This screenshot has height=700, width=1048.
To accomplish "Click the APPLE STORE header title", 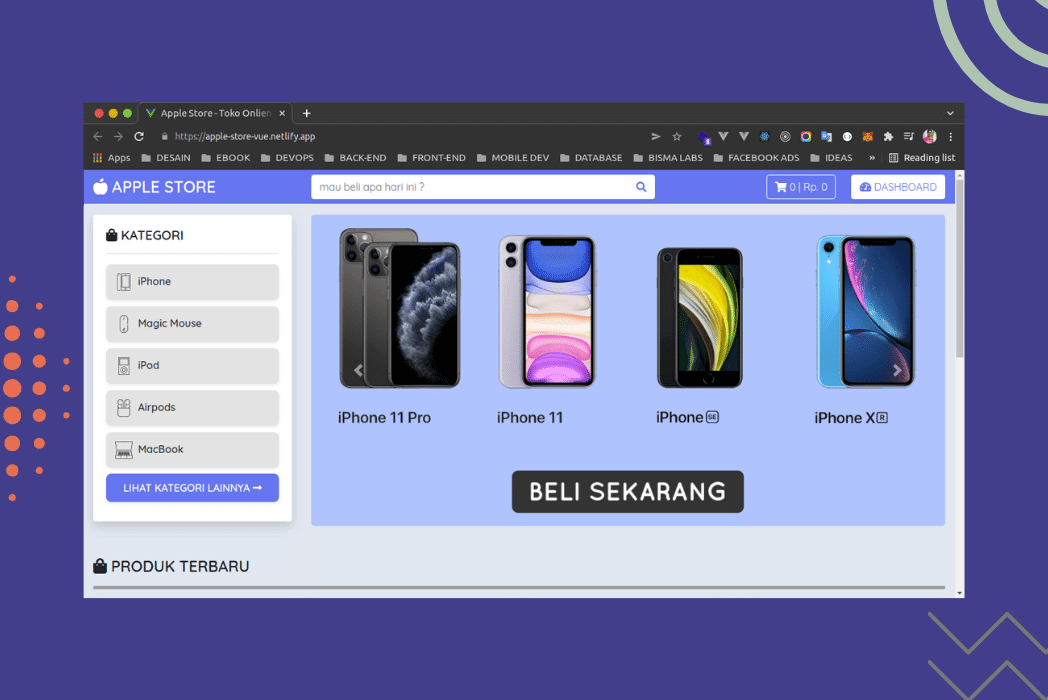I will 163,187.
